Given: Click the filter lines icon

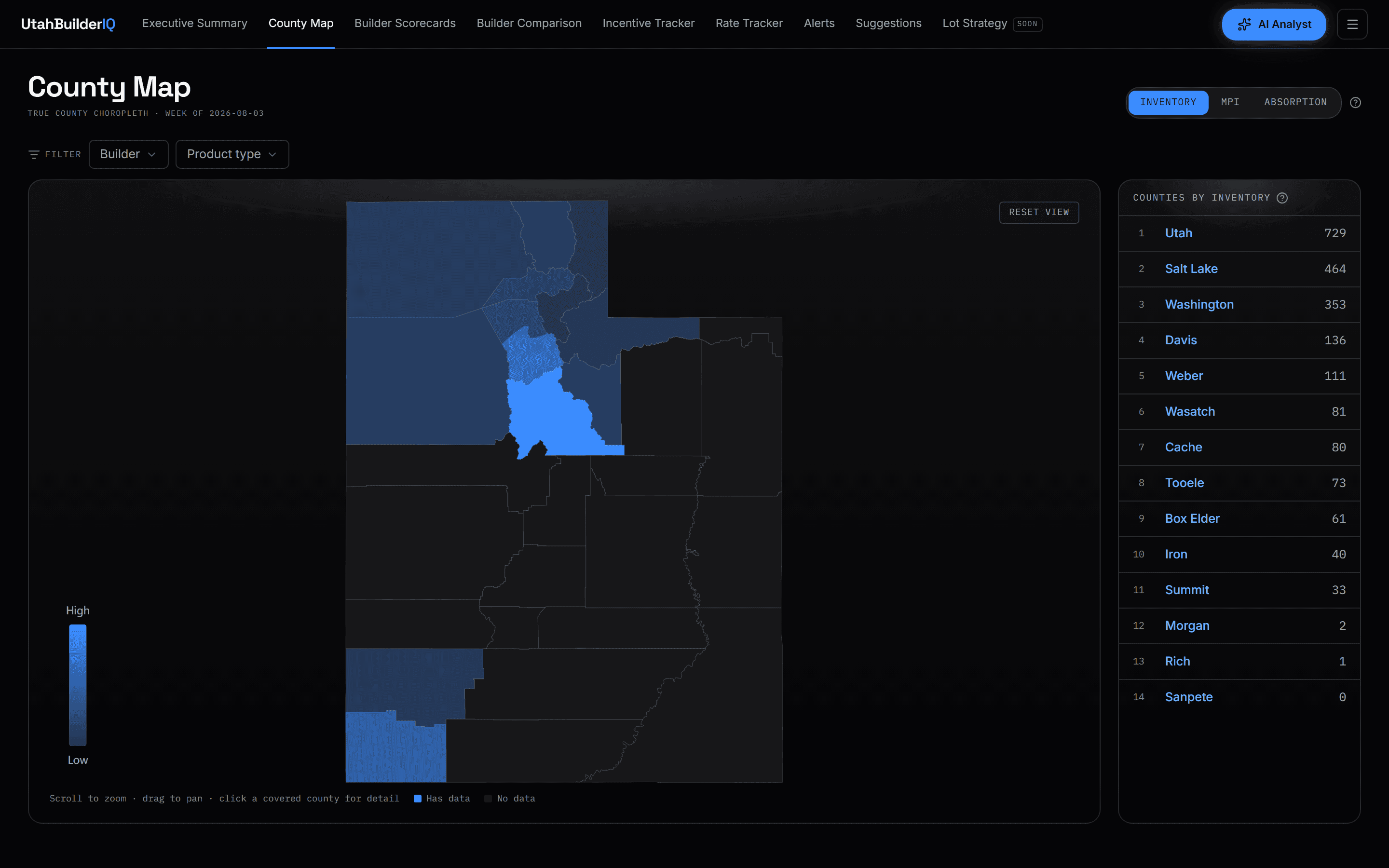Looking at the screenshot, I should [34, 154].
